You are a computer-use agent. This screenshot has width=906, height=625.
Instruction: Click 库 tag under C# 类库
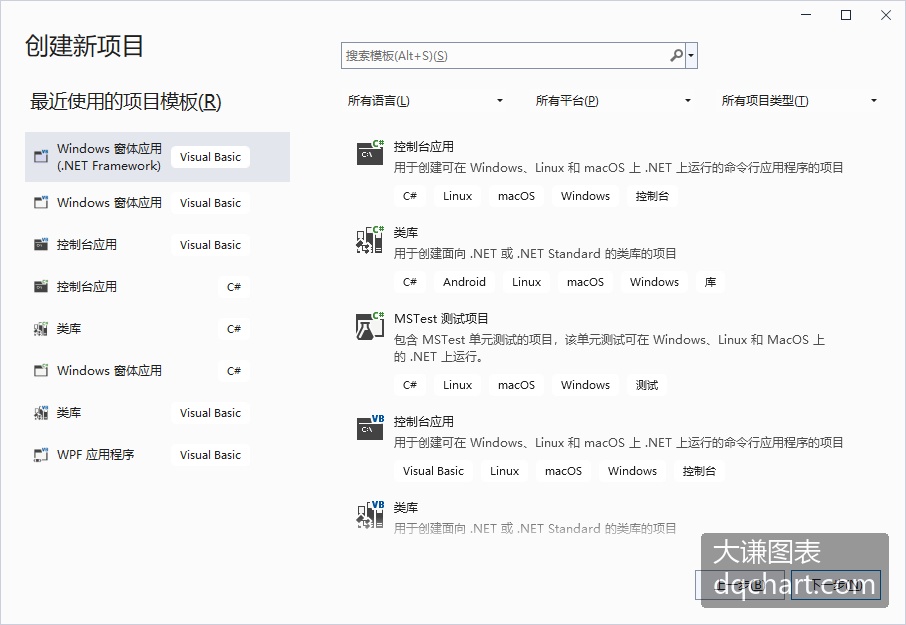point(710,282)
